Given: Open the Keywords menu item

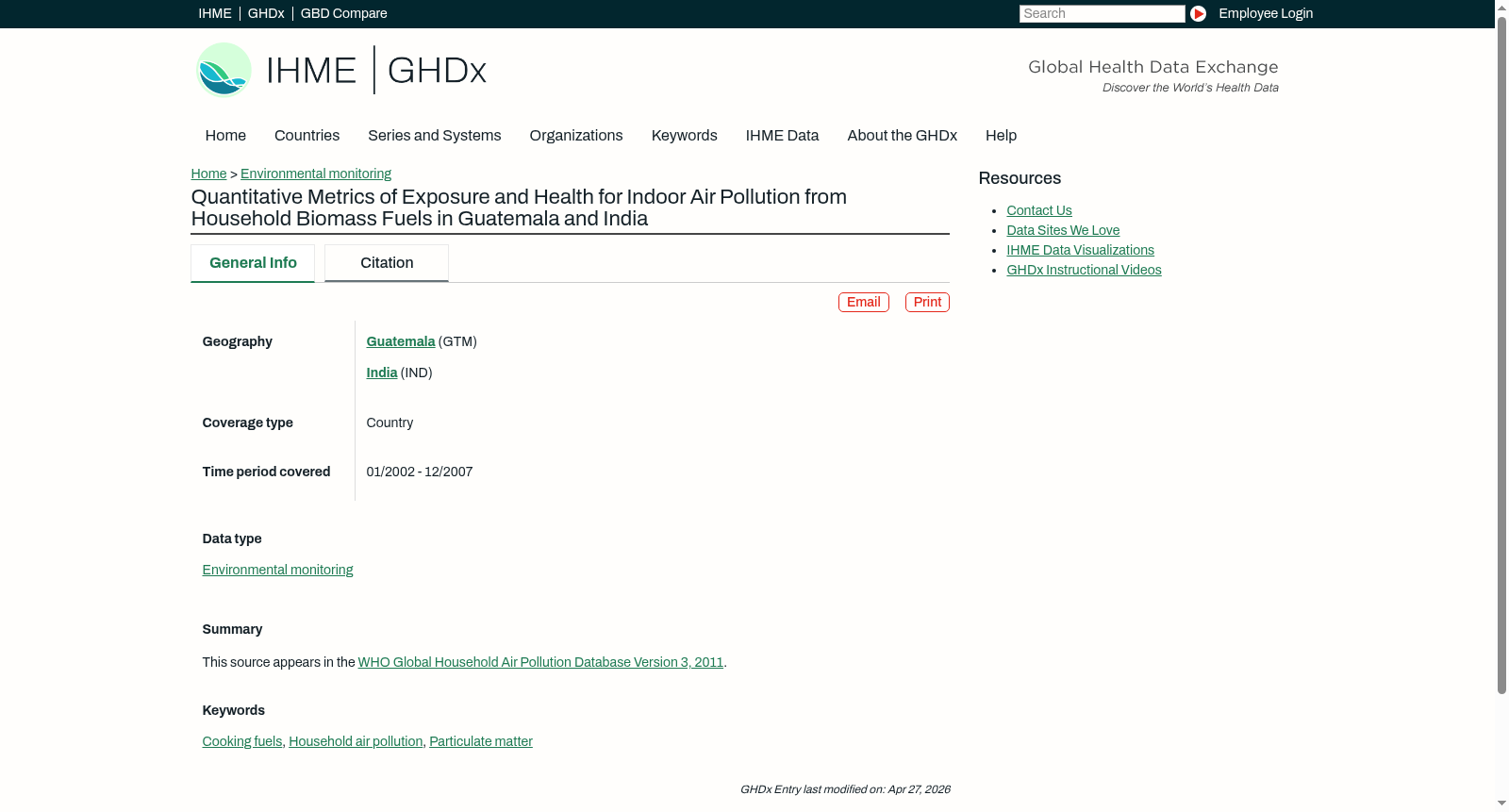Looking at the screenshot, I should tap(685, 136).
